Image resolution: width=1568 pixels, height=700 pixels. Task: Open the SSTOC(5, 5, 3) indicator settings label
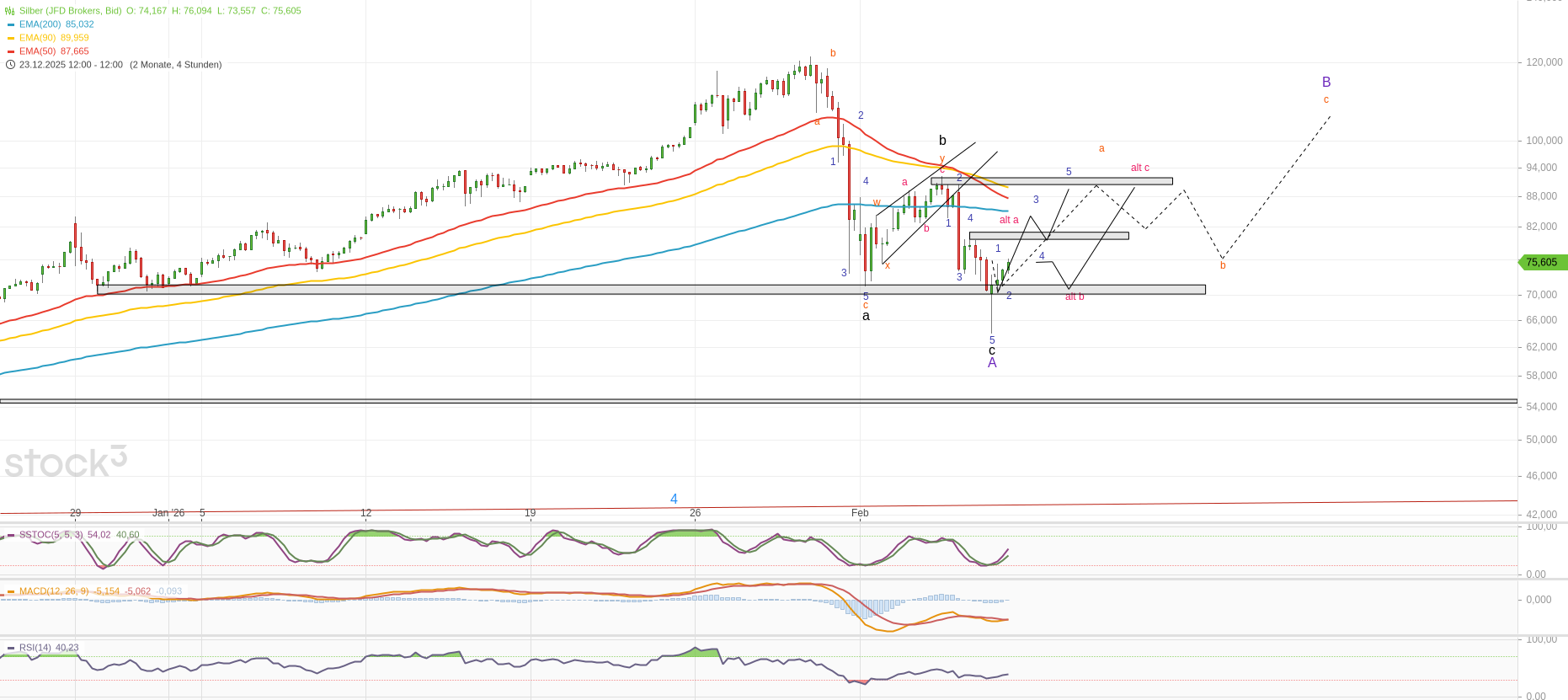click(51, 535)
